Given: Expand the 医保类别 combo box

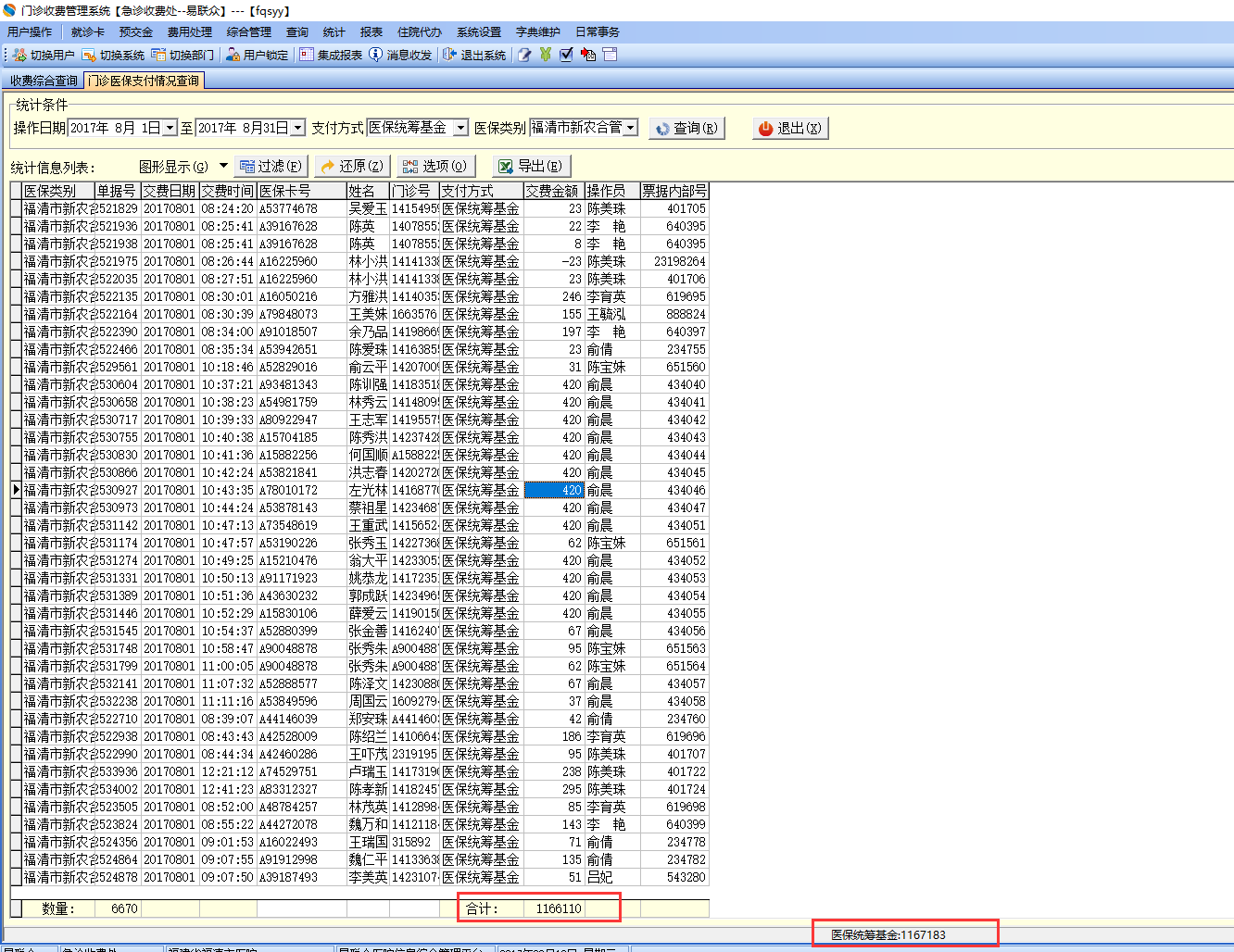Looking at the screenshot, I should coord(631,128).
